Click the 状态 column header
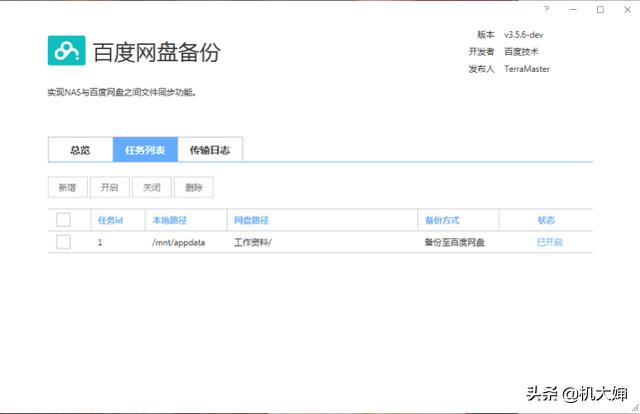The height and width of the screenshot is (414, 640). (546, 220)
